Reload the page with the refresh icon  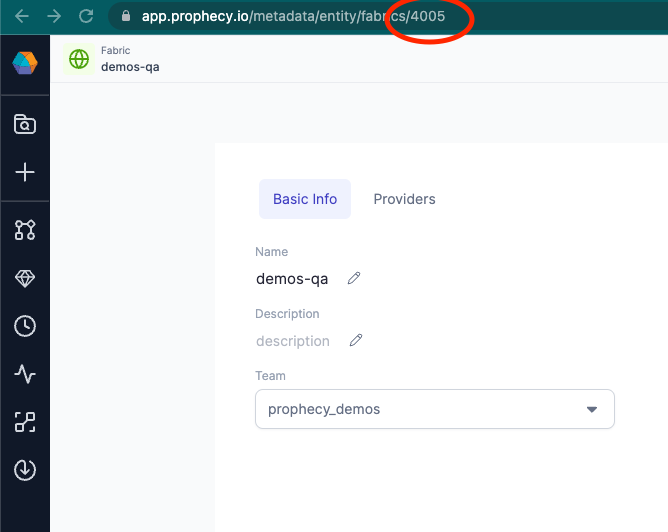click(86, 16)
